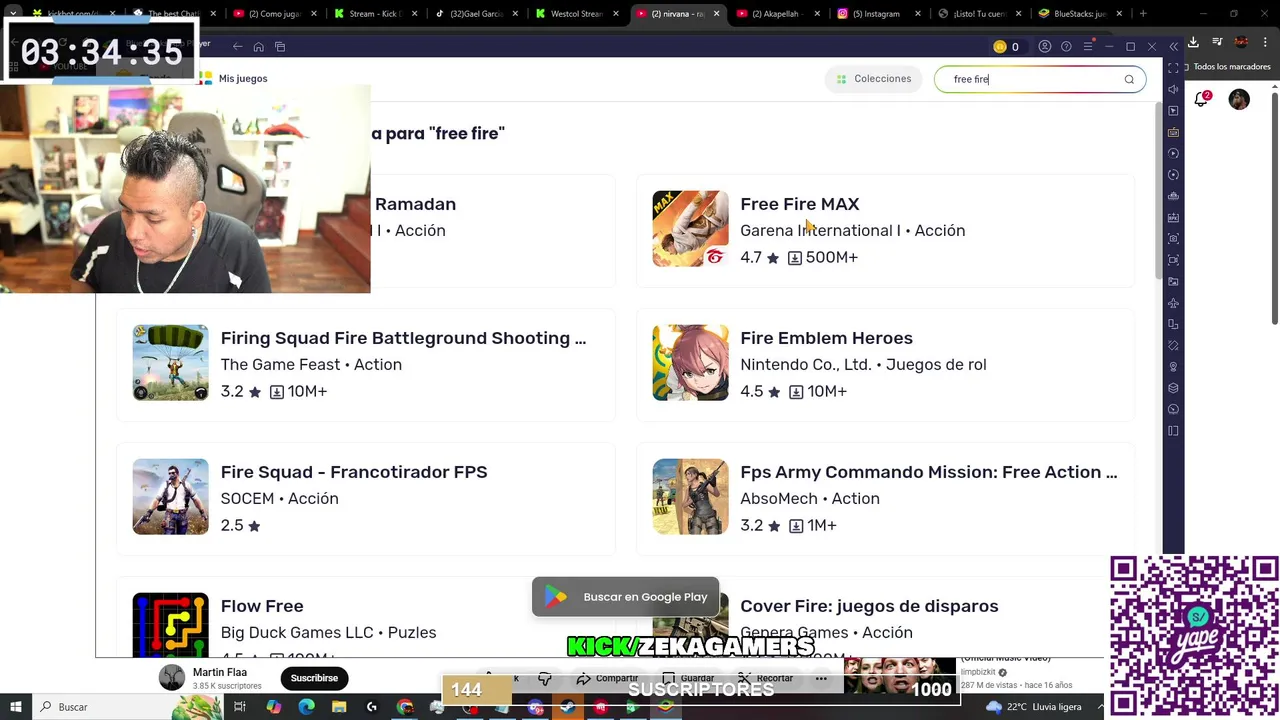Go to BlueStacks home icon
1280x720 pixels.
[x=258, y=47]
